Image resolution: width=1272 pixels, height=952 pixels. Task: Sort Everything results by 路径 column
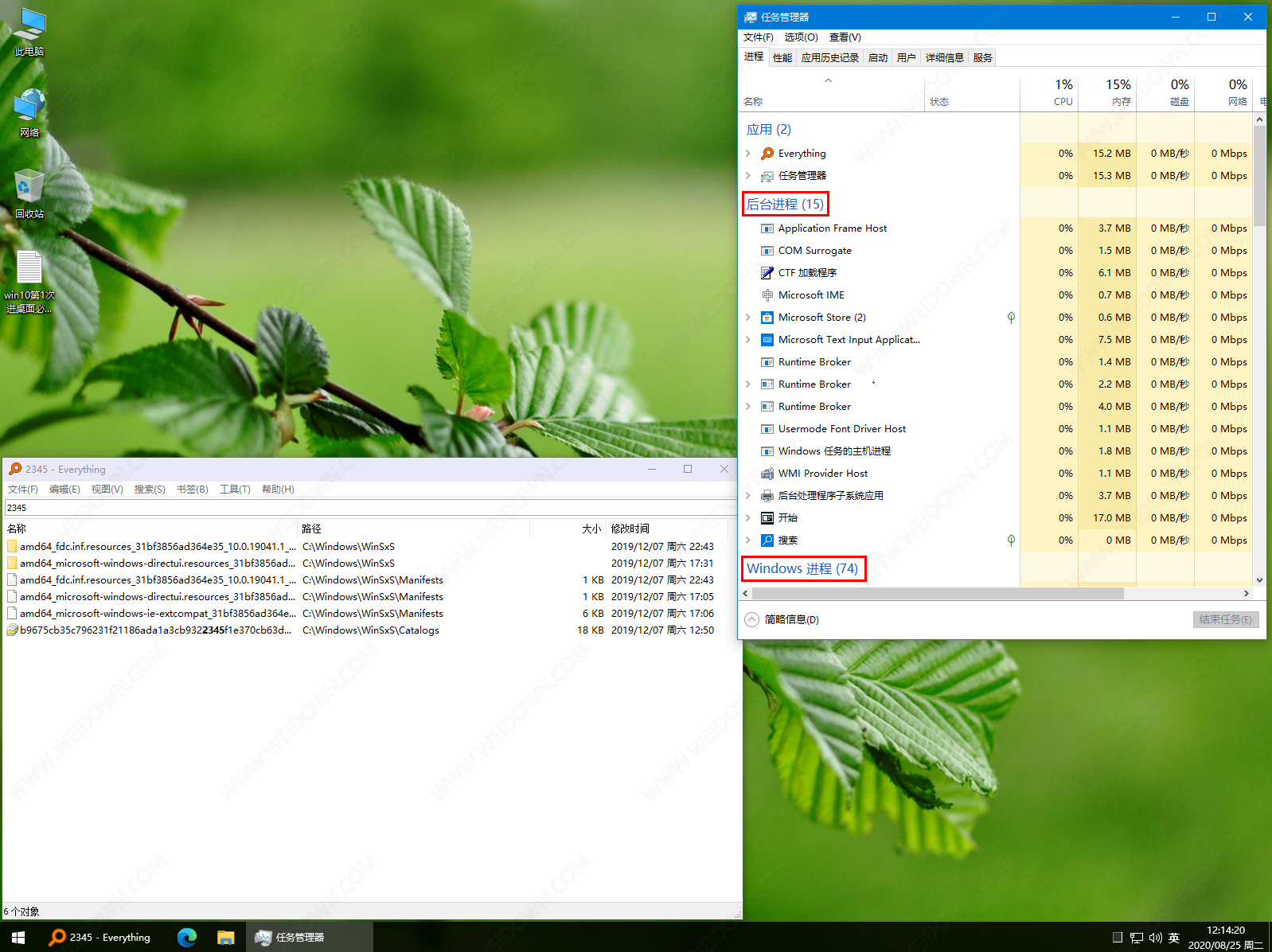414,529
